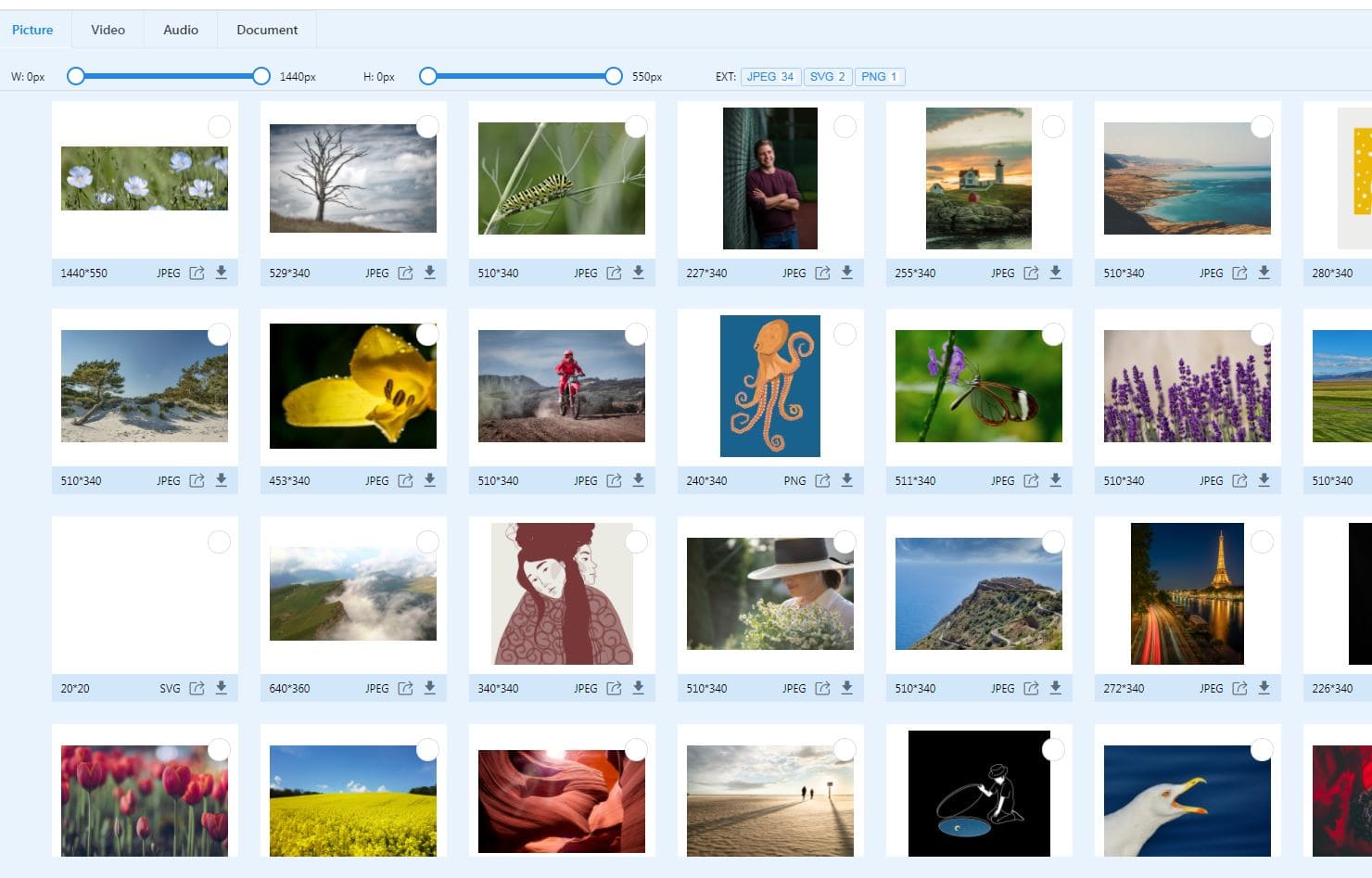Download the 340*340 illustrated woman image
Screen dimensions: 1372x878
(x=639, y=688)
